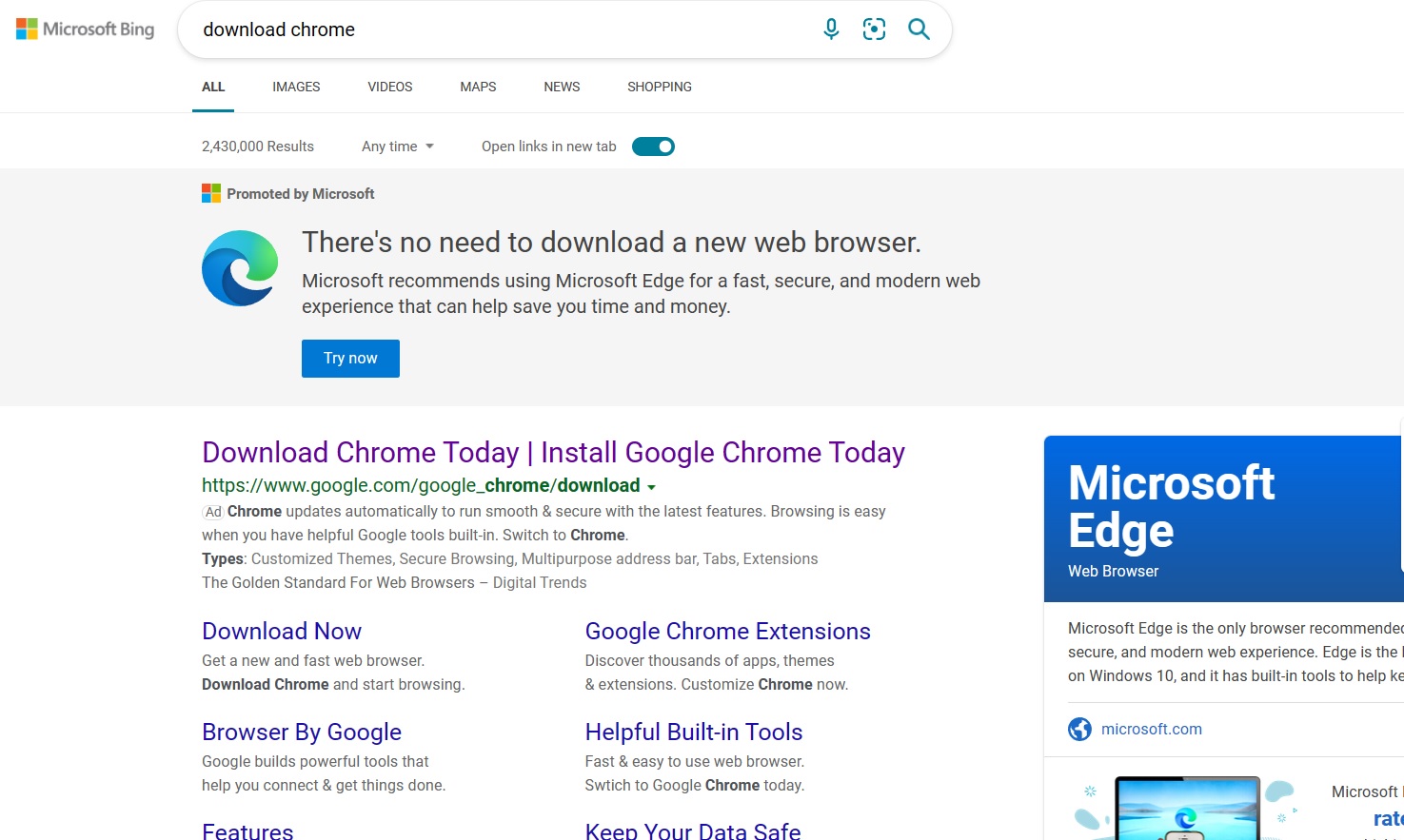
Task: Switch to the Images tab
Action: click(x=296, y=87)
